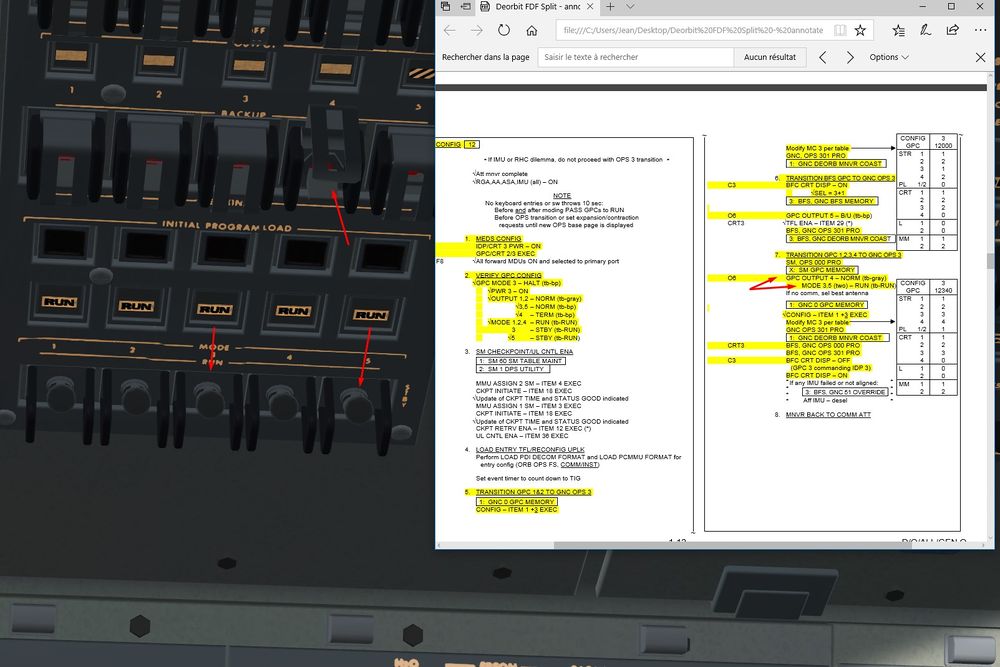Share this page
The image size is (1000, 667).
tap(953, 30)
